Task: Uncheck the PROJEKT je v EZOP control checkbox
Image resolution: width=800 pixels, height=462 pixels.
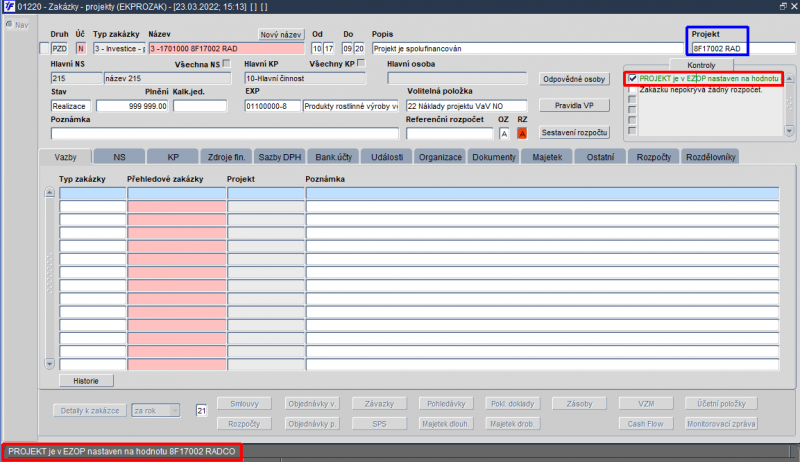Action: pos(632,79)
